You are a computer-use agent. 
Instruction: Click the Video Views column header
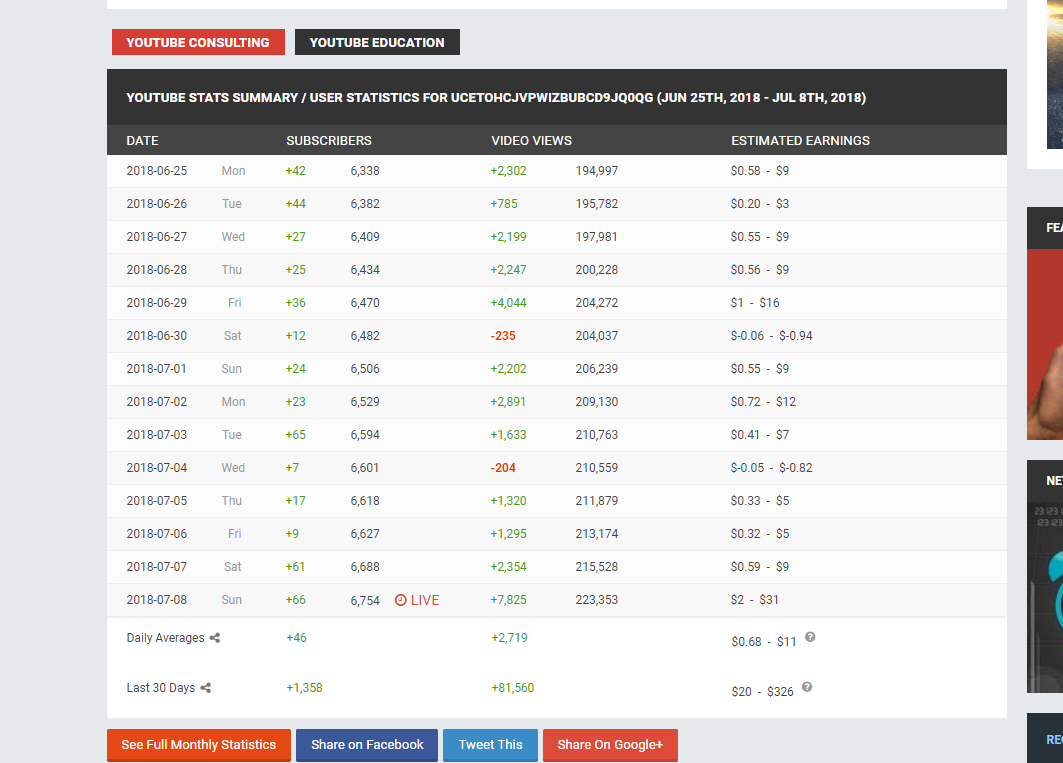pos(532,141)
